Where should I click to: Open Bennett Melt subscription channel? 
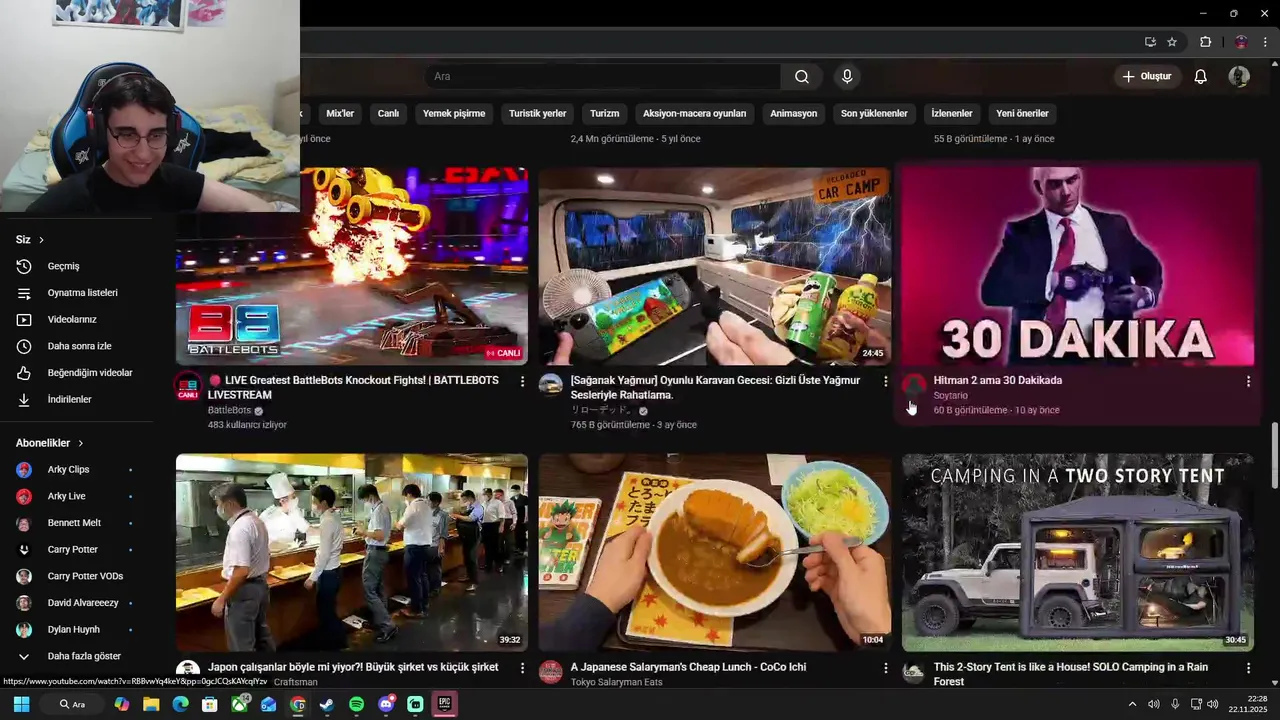point(76,523)
